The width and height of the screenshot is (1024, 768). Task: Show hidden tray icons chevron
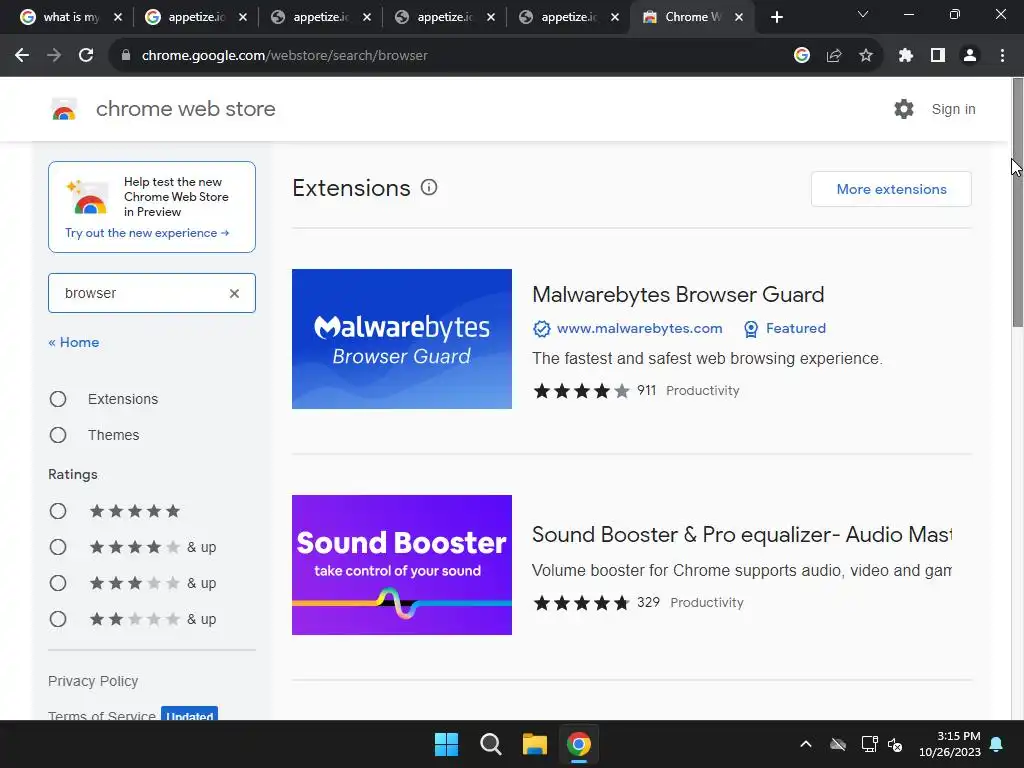[x=806, y=744]
